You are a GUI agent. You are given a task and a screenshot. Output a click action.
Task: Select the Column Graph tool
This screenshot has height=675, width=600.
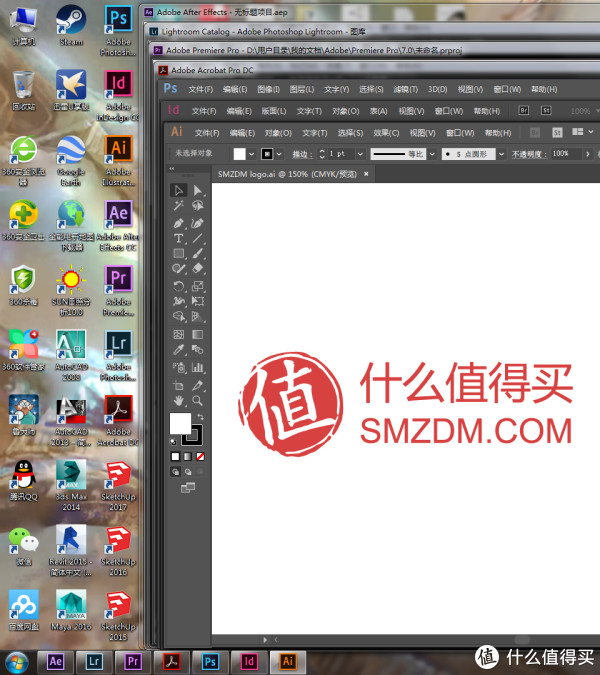pos(197,368)
